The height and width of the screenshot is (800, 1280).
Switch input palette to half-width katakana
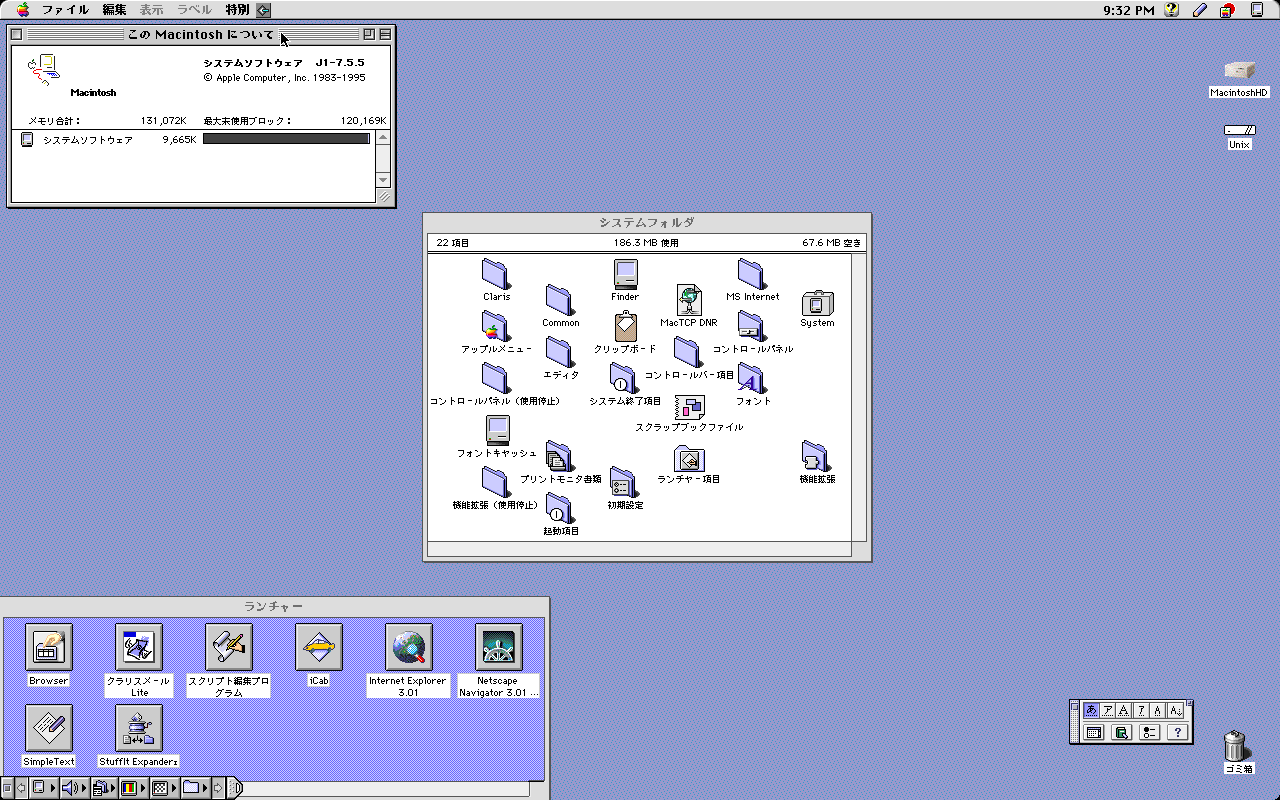coord(1141,710)
